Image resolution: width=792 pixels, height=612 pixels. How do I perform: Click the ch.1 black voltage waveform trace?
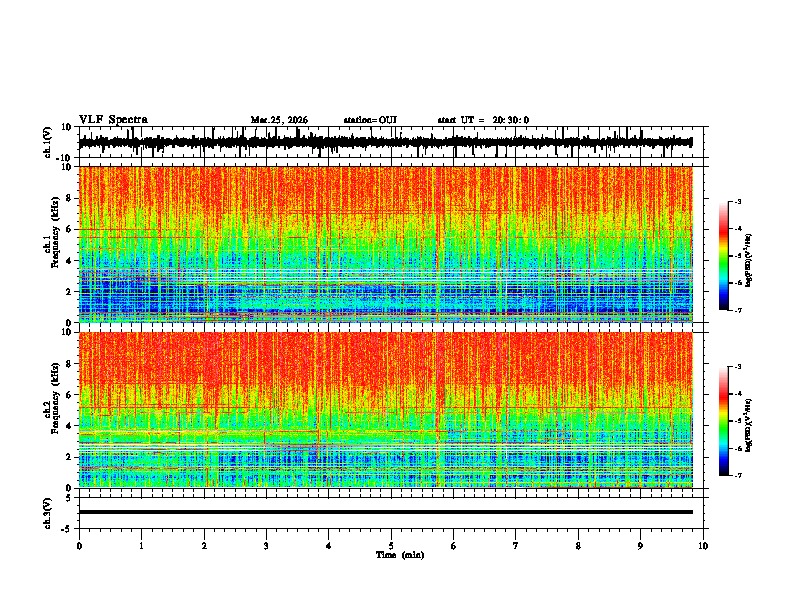tap(385, 142)
